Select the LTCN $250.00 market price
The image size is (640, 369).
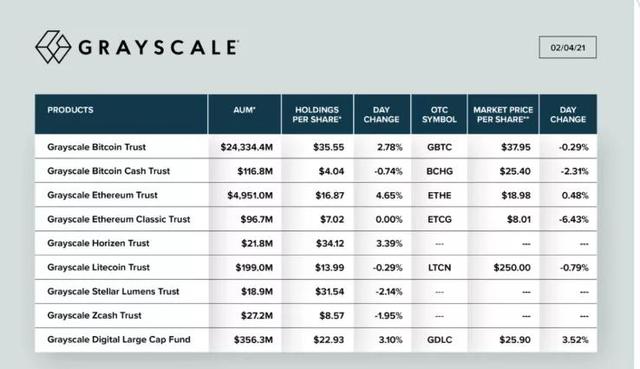point(512,268)
